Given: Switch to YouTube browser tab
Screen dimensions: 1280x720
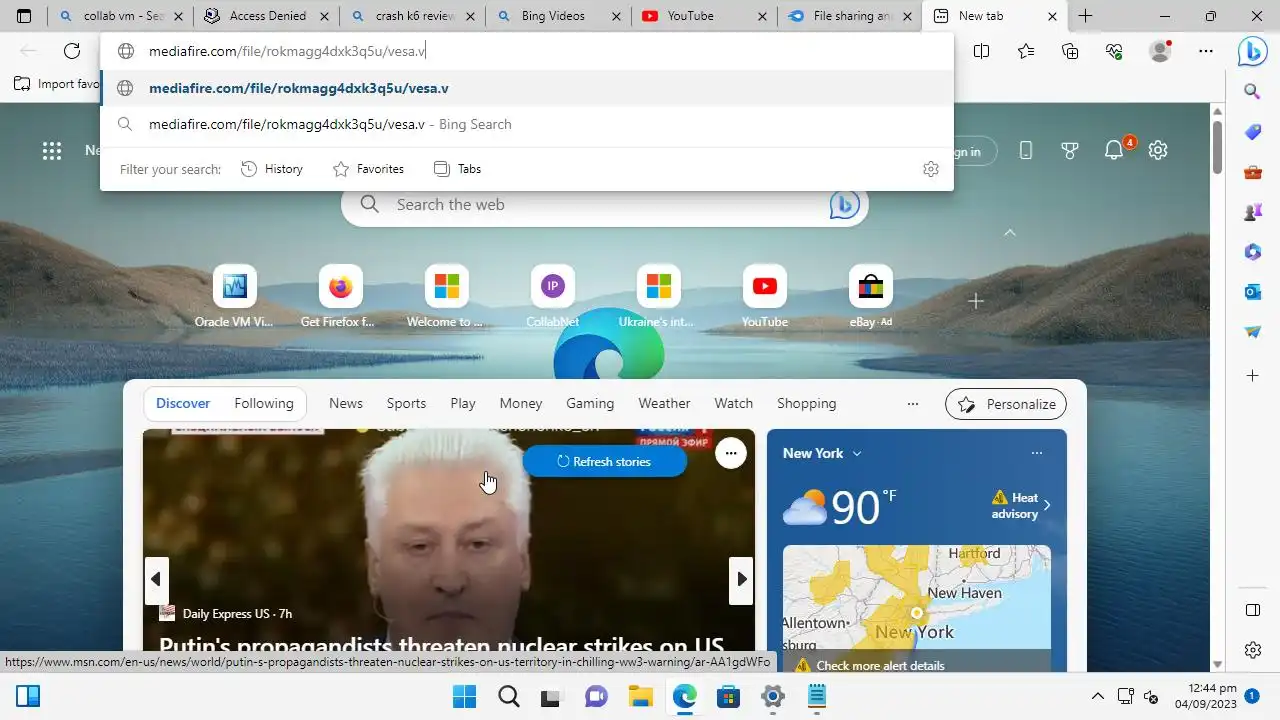Looking at the screenshot, I should click(705, 16).
